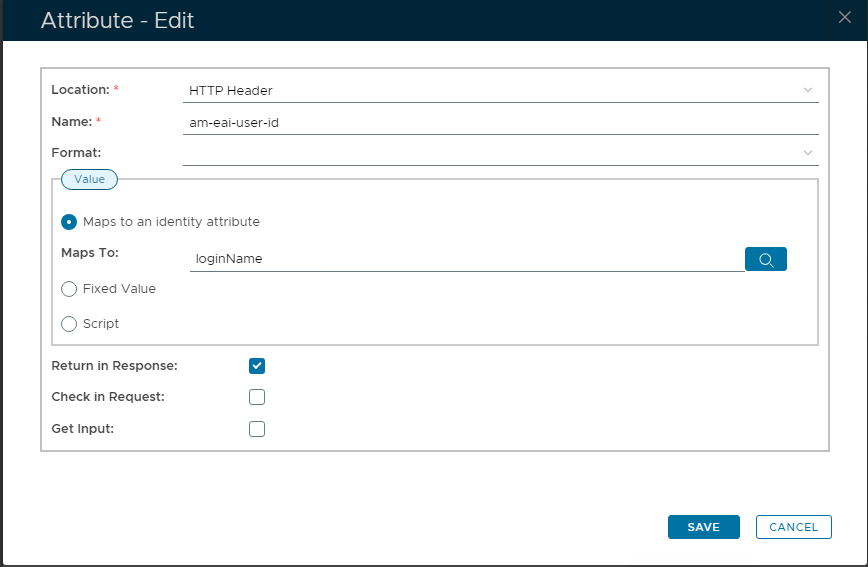Open the Location dropdown showing HTTP Header
The height and width of the screenshot is (567, 868).
[x=500, y=91]
